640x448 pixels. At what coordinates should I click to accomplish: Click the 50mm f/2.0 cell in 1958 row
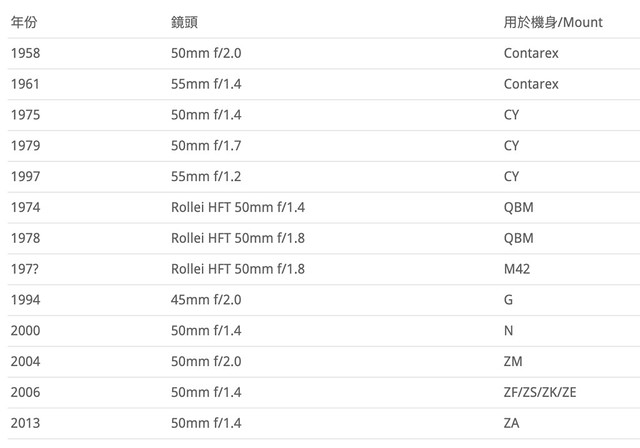(x=206, y=53)
